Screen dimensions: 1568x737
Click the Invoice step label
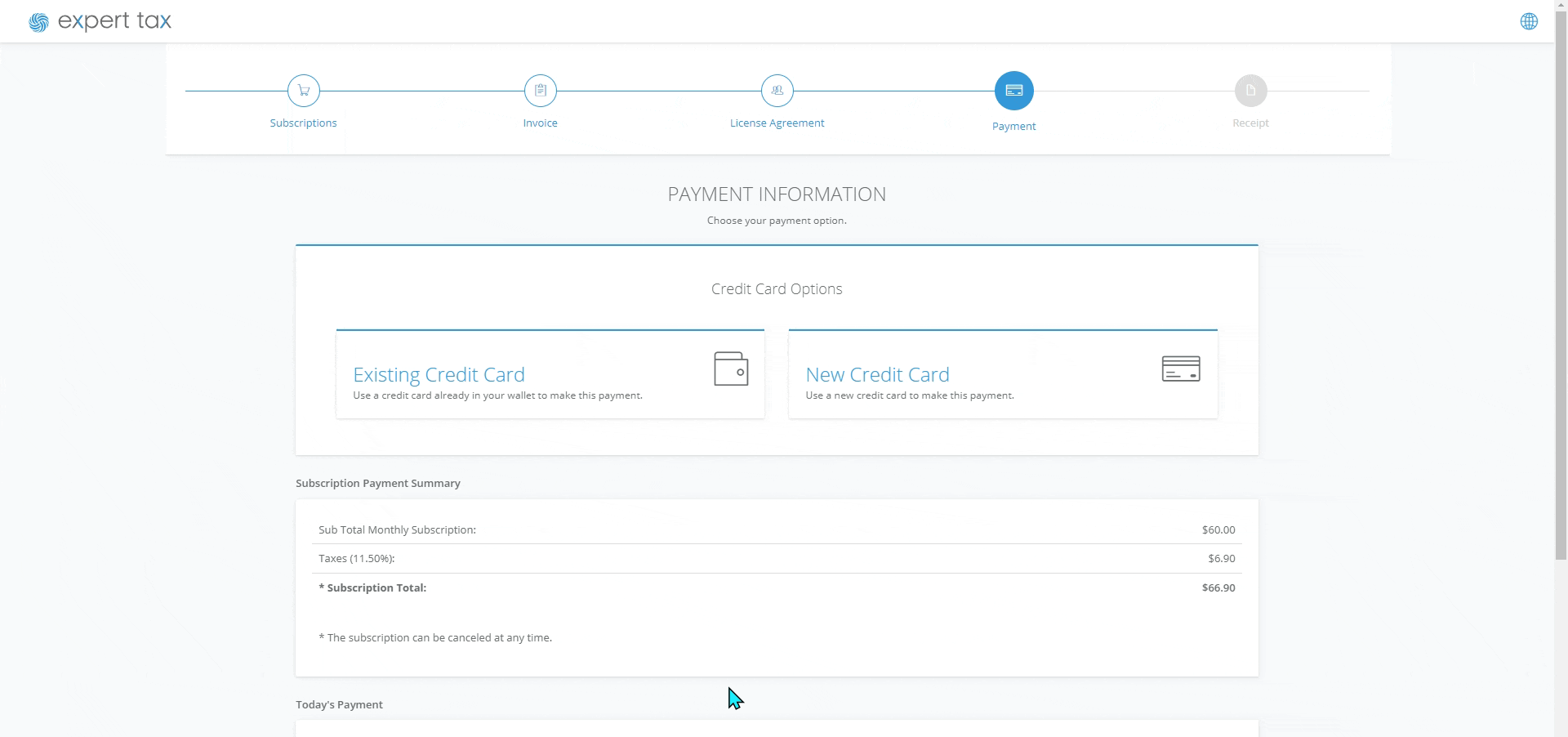(540, 123)
